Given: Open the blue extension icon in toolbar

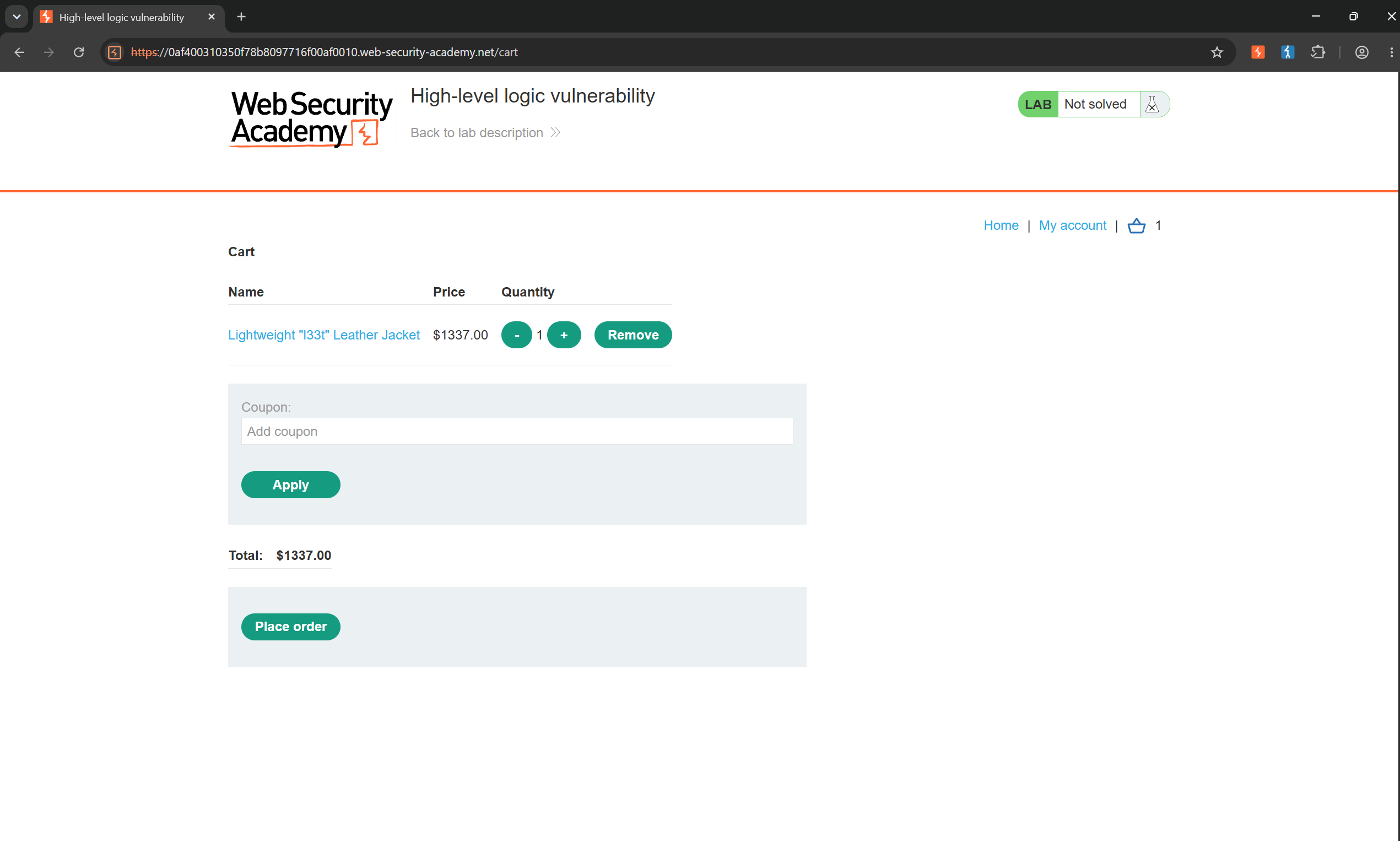Looking at the screenshot, I should pyautogui.click(x=1287, y=52).
